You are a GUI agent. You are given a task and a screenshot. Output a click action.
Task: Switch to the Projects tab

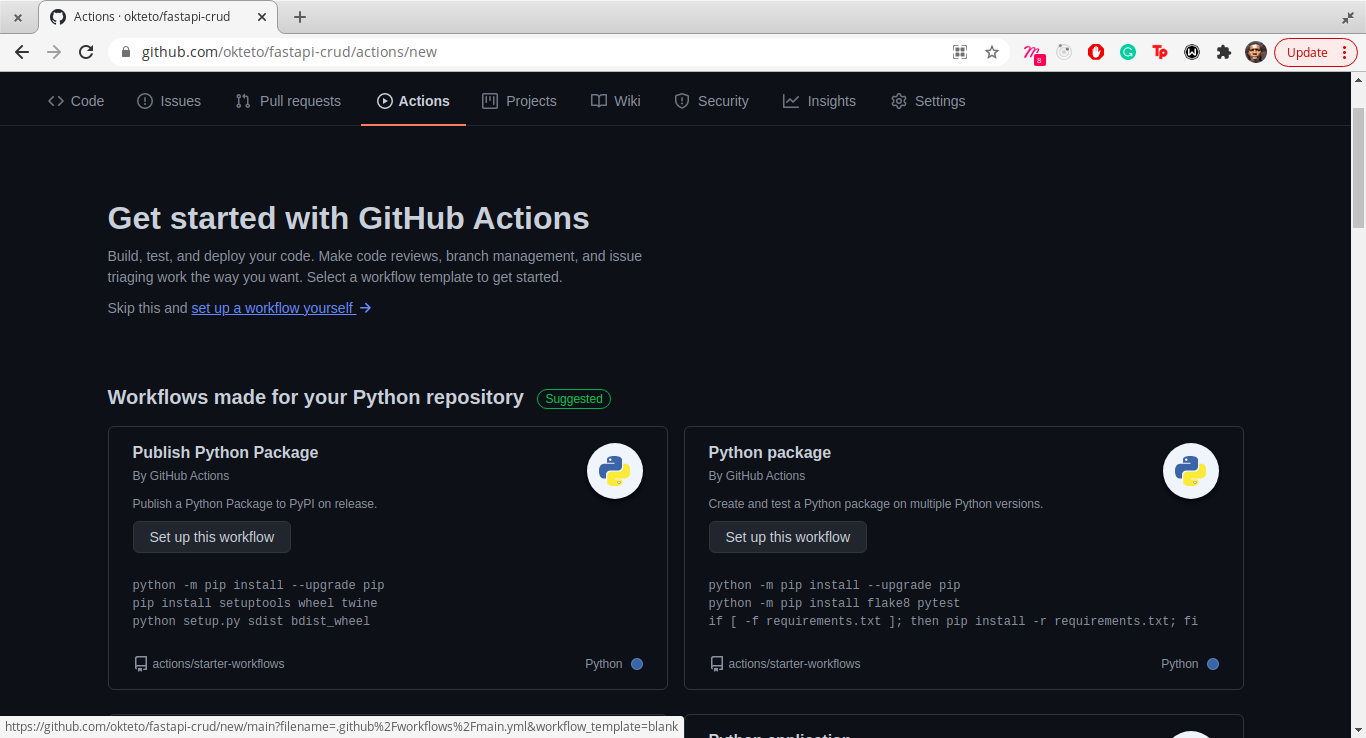point(519,101)
